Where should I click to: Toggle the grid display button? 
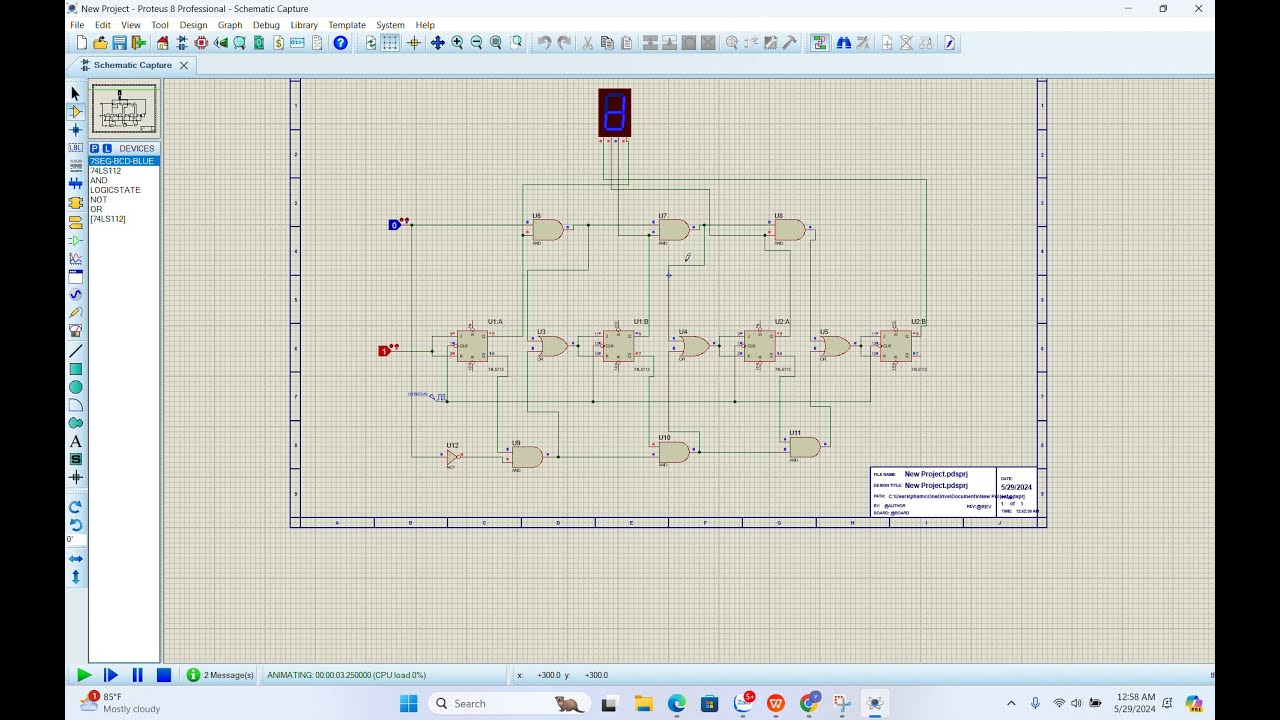[390, 43]
